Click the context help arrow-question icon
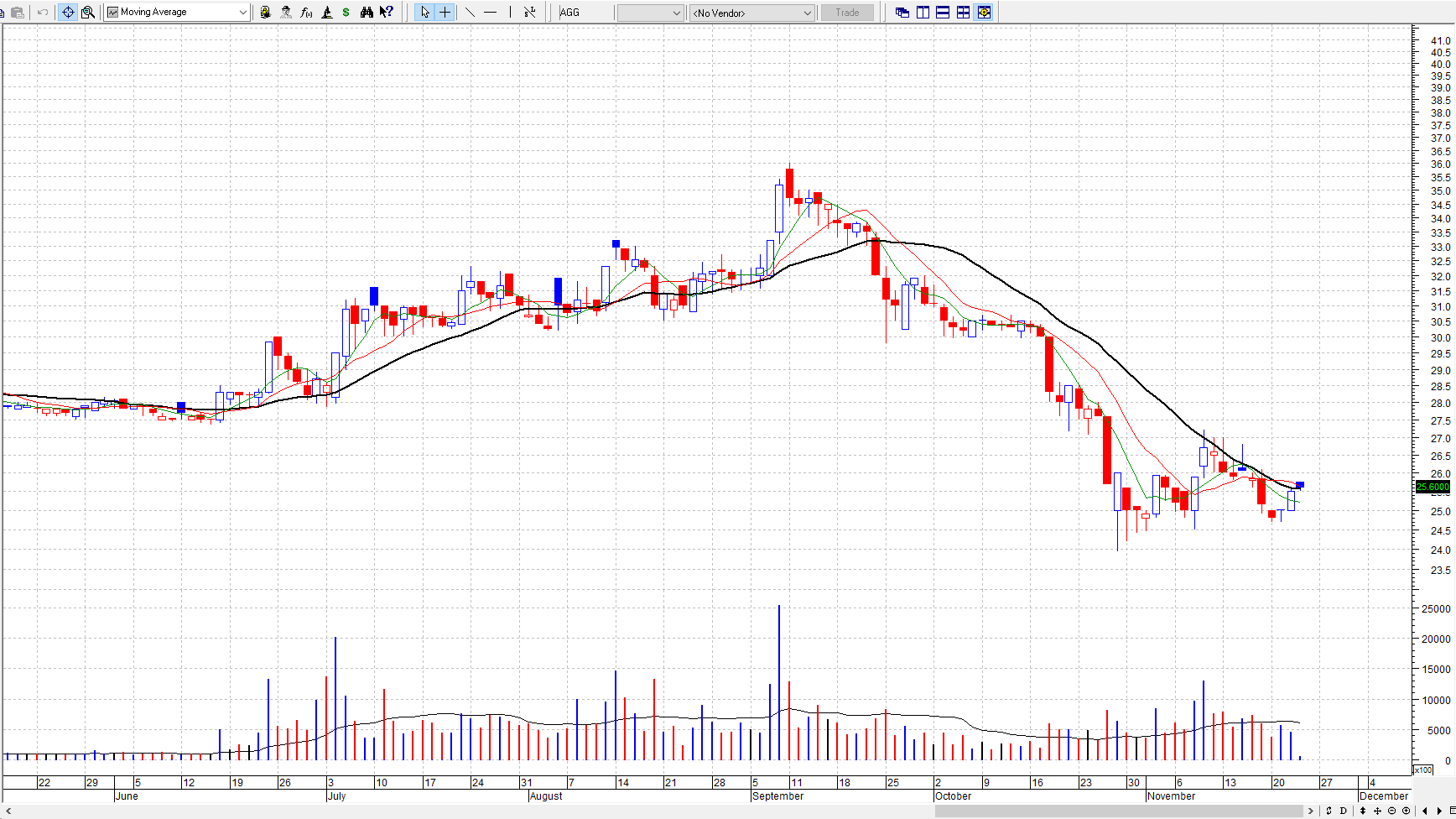Screen dimensions: 1456x819 [387, 13]
